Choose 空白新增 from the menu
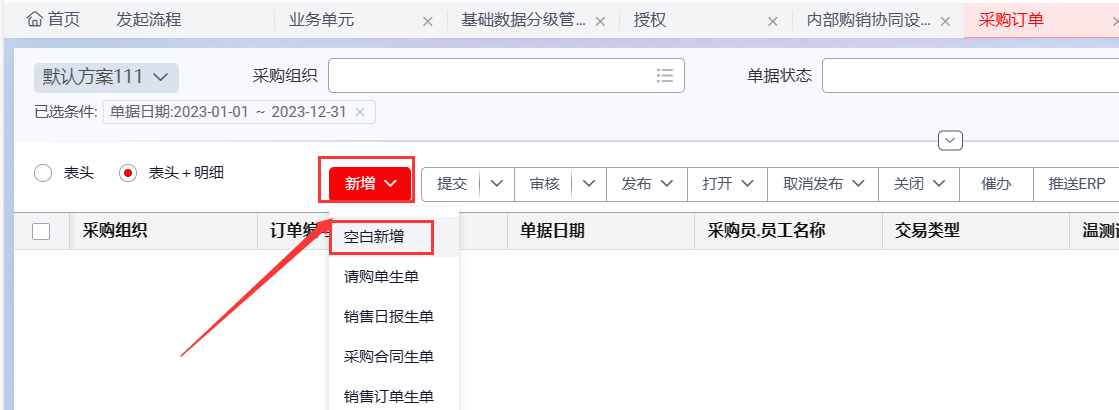Screen dimensions: 1119x410 coord(381,237)
